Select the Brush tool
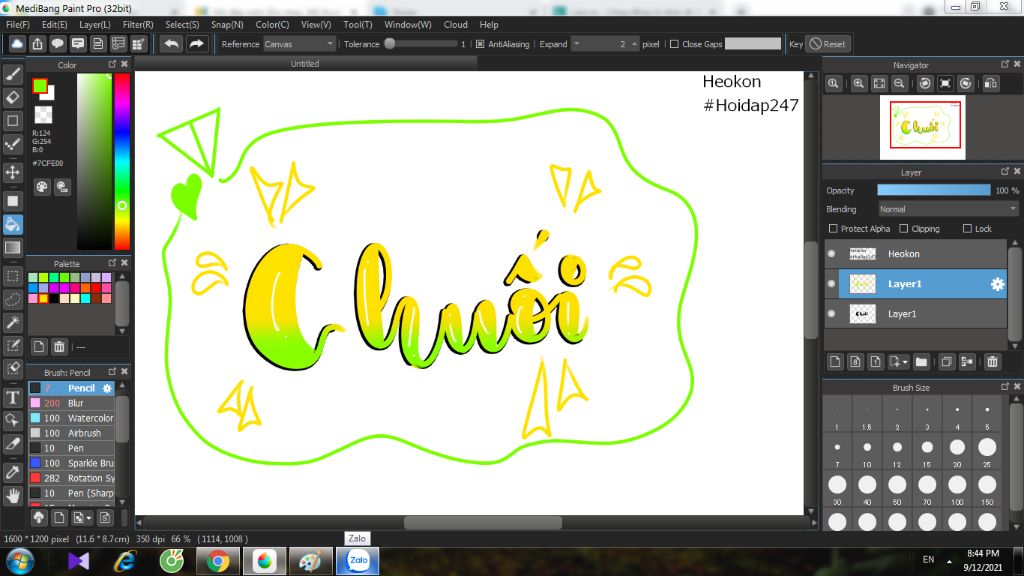Screen dimensions: 1024x576 click(x=12, y=74)
